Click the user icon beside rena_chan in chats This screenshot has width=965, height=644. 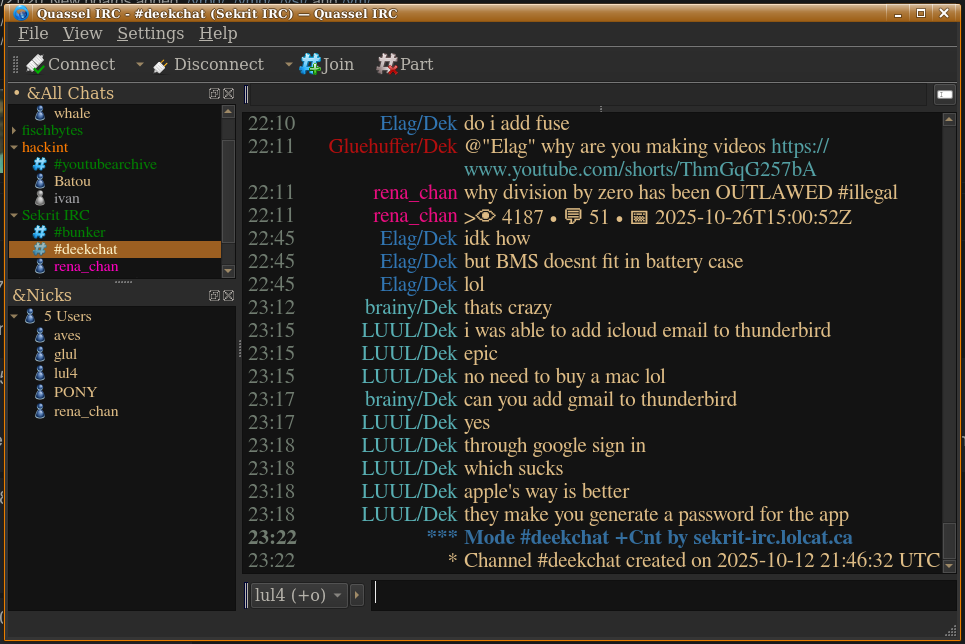(x=39, y=267)
